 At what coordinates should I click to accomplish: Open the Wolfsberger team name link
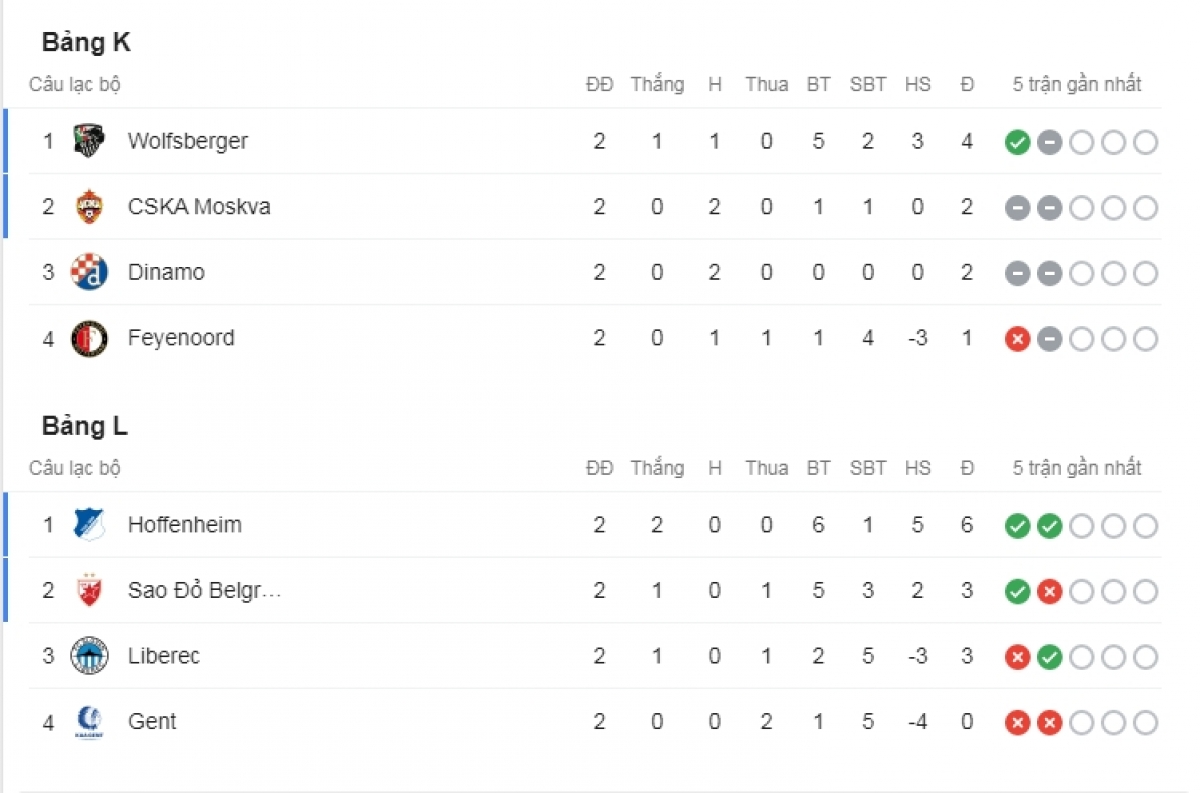pyautogui.click(x=187, y=141)
